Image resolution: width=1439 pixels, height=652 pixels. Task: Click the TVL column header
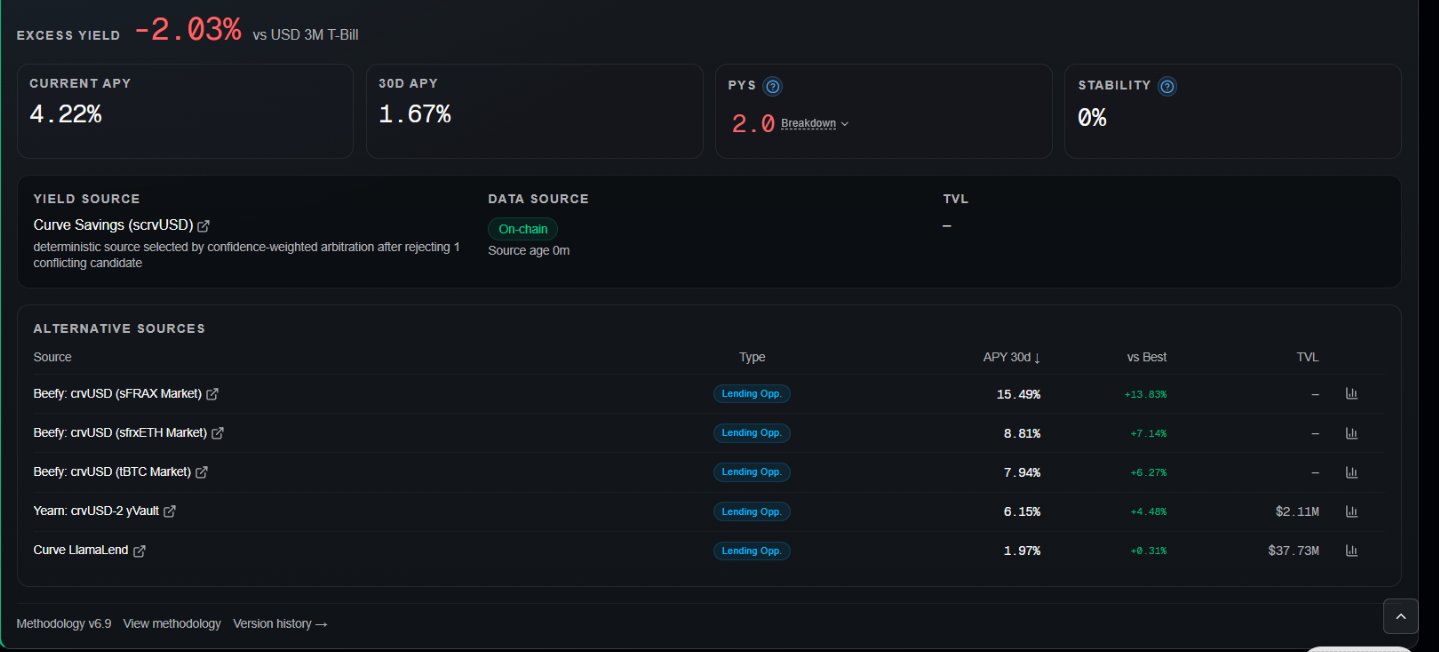tap(1307, 357)
